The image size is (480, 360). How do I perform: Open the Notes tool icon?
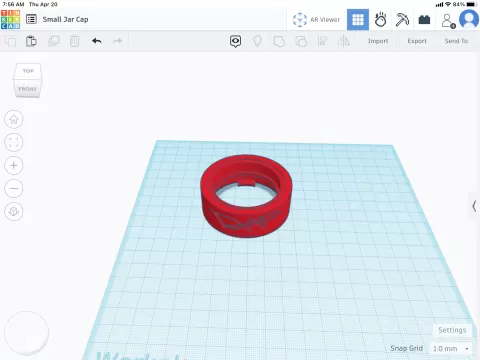tap(235, 41)
